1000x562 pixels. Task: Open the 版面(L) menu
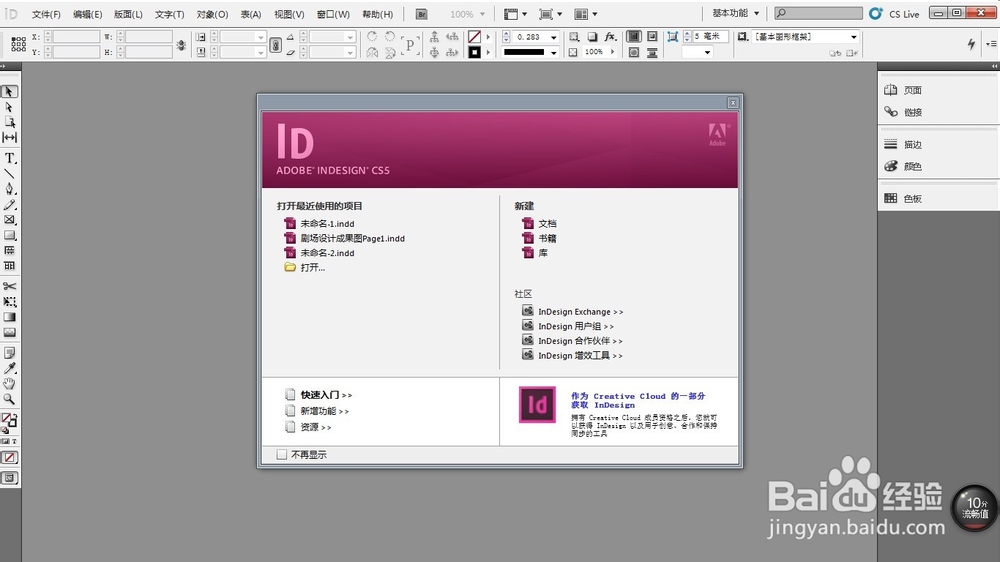point(128,14)
